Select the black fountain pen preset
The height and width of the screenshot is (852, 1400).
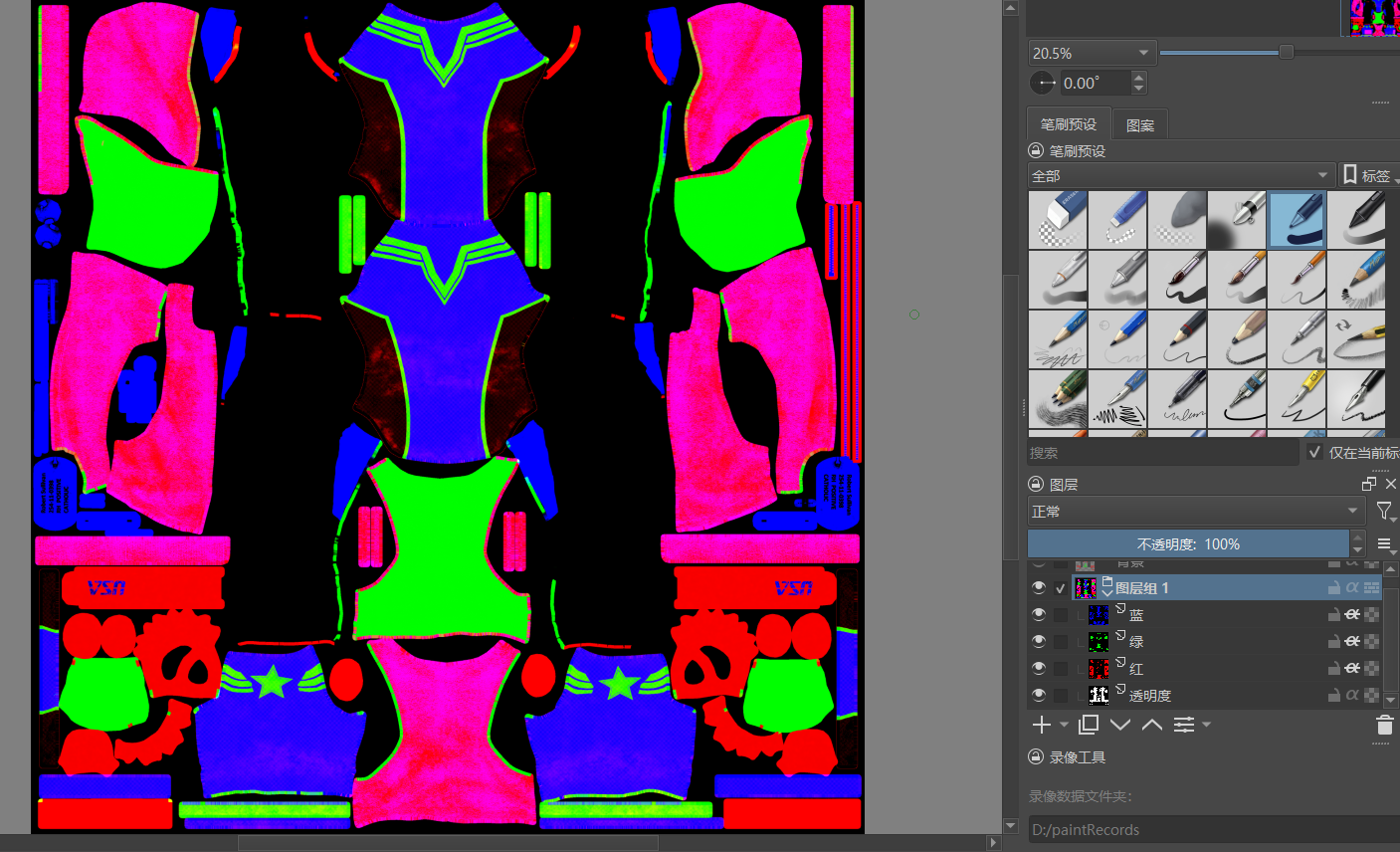(1356, 399)
